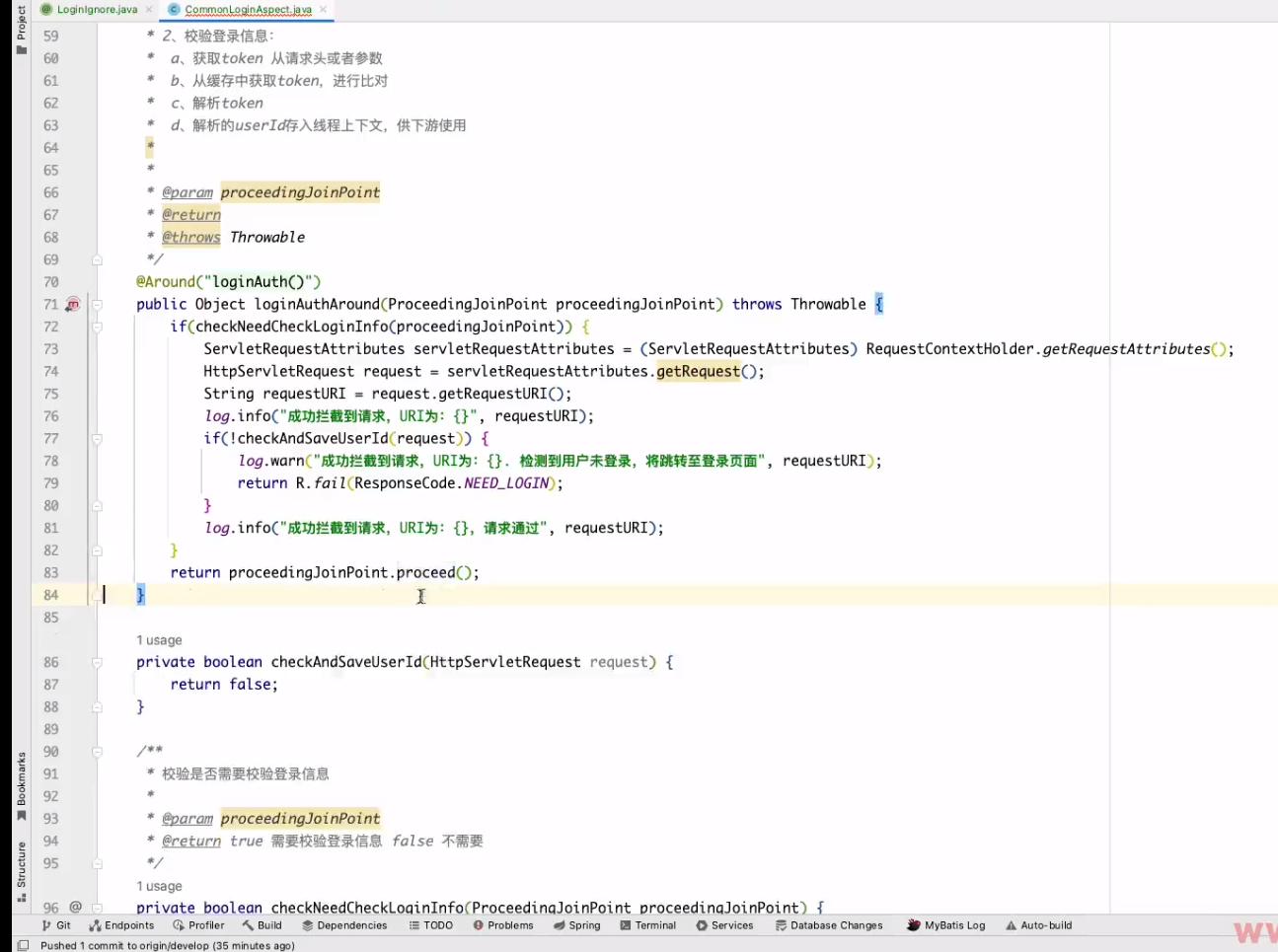Image resolution: width=1278 pixels, height=952 pixels.
Task: Click line number 73 in the gutter
Action: coord(51,349)
